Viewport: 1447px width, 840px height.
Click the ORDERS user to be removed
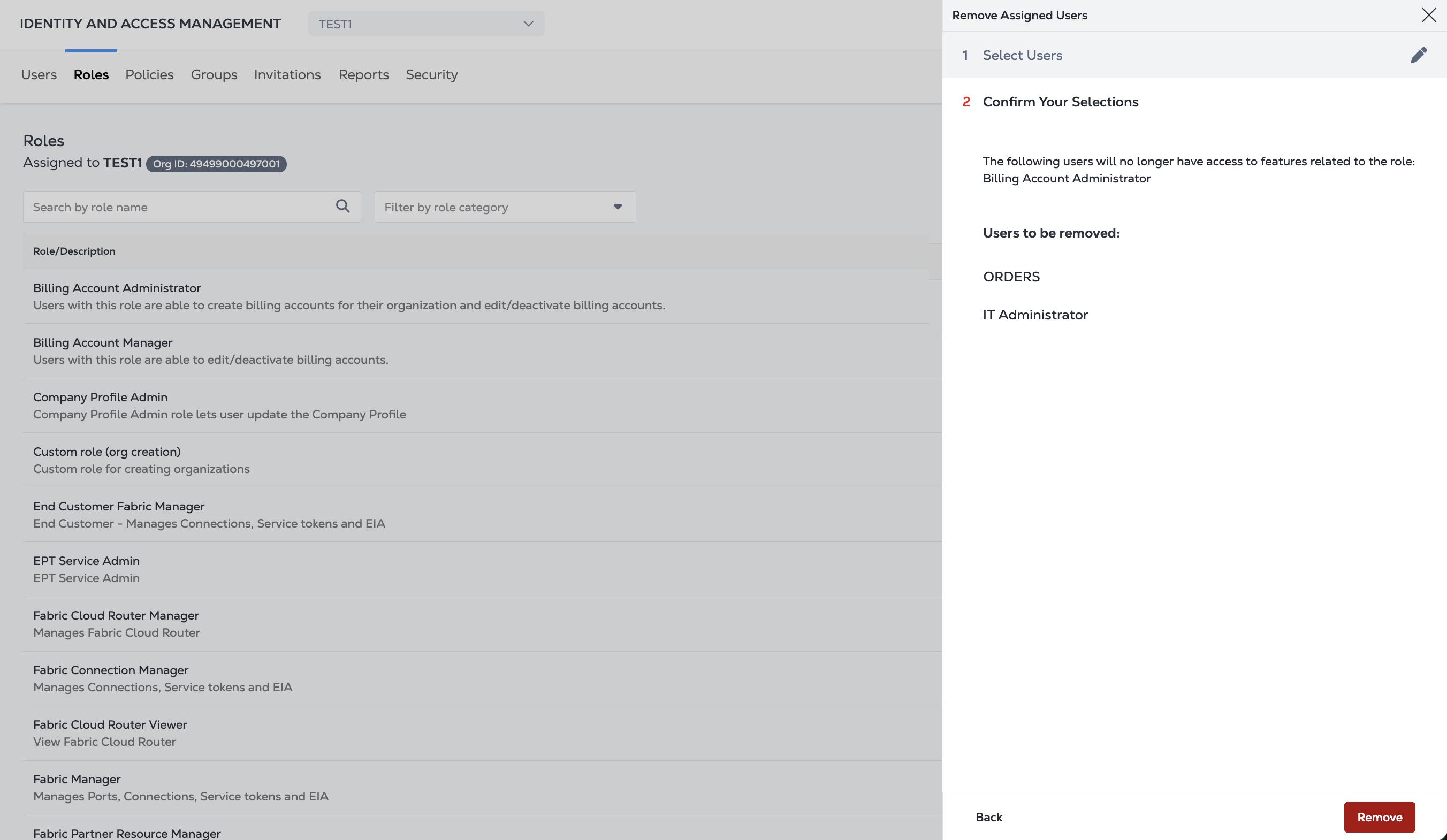[x=1011, y=277]
